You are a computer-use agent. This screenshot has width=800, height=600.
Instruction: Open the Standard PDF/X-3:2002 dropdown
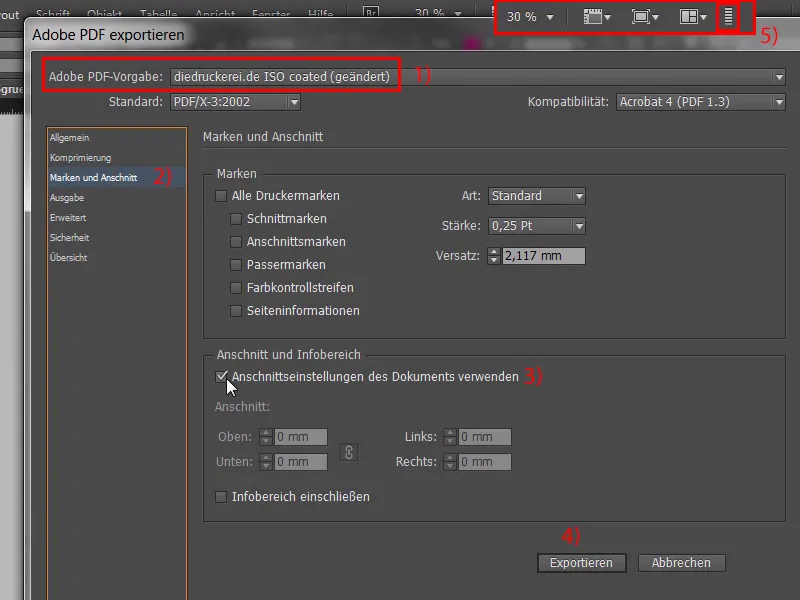point(235,102)
